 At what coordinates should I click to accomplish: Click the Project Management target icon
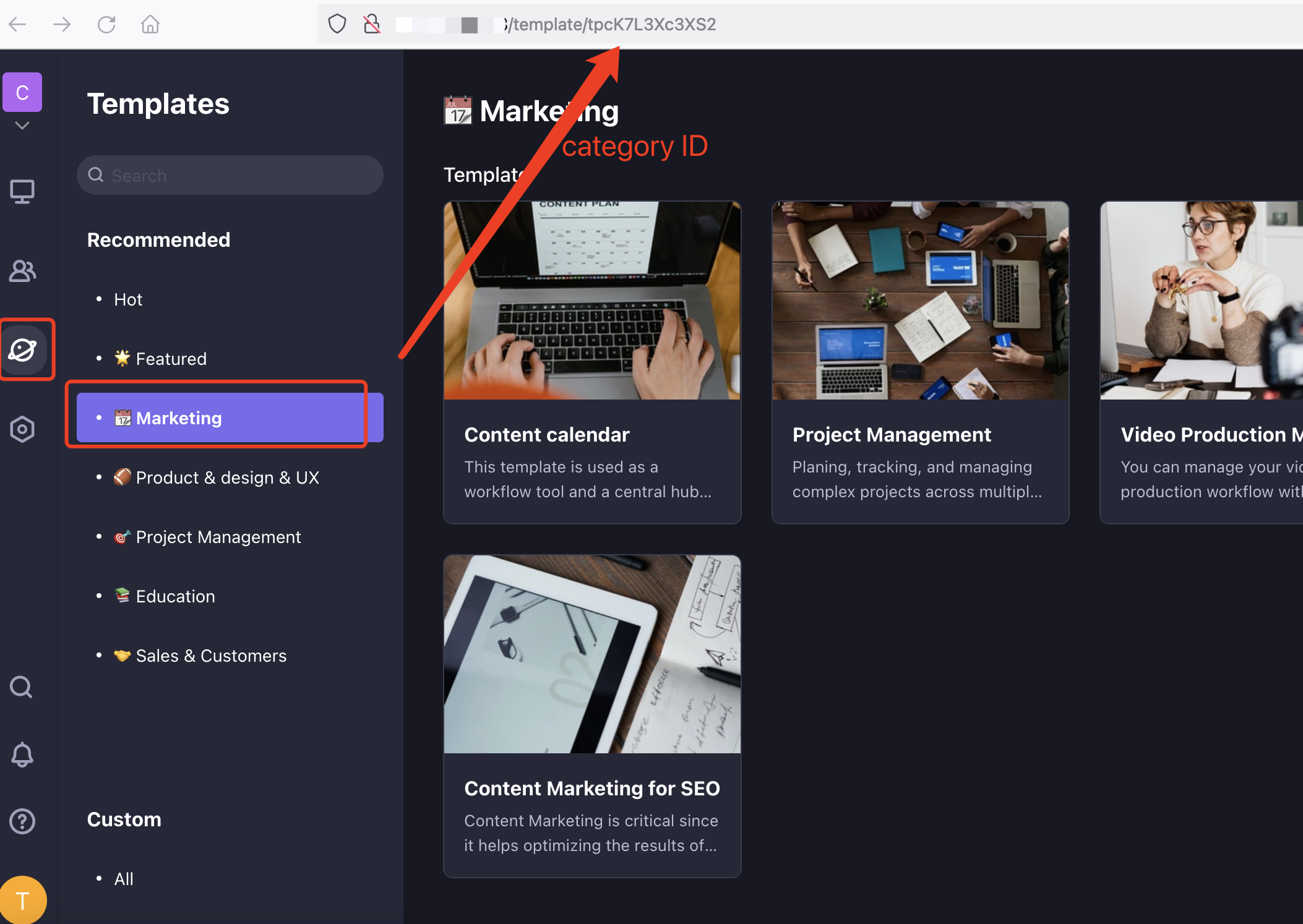[123, 536]
